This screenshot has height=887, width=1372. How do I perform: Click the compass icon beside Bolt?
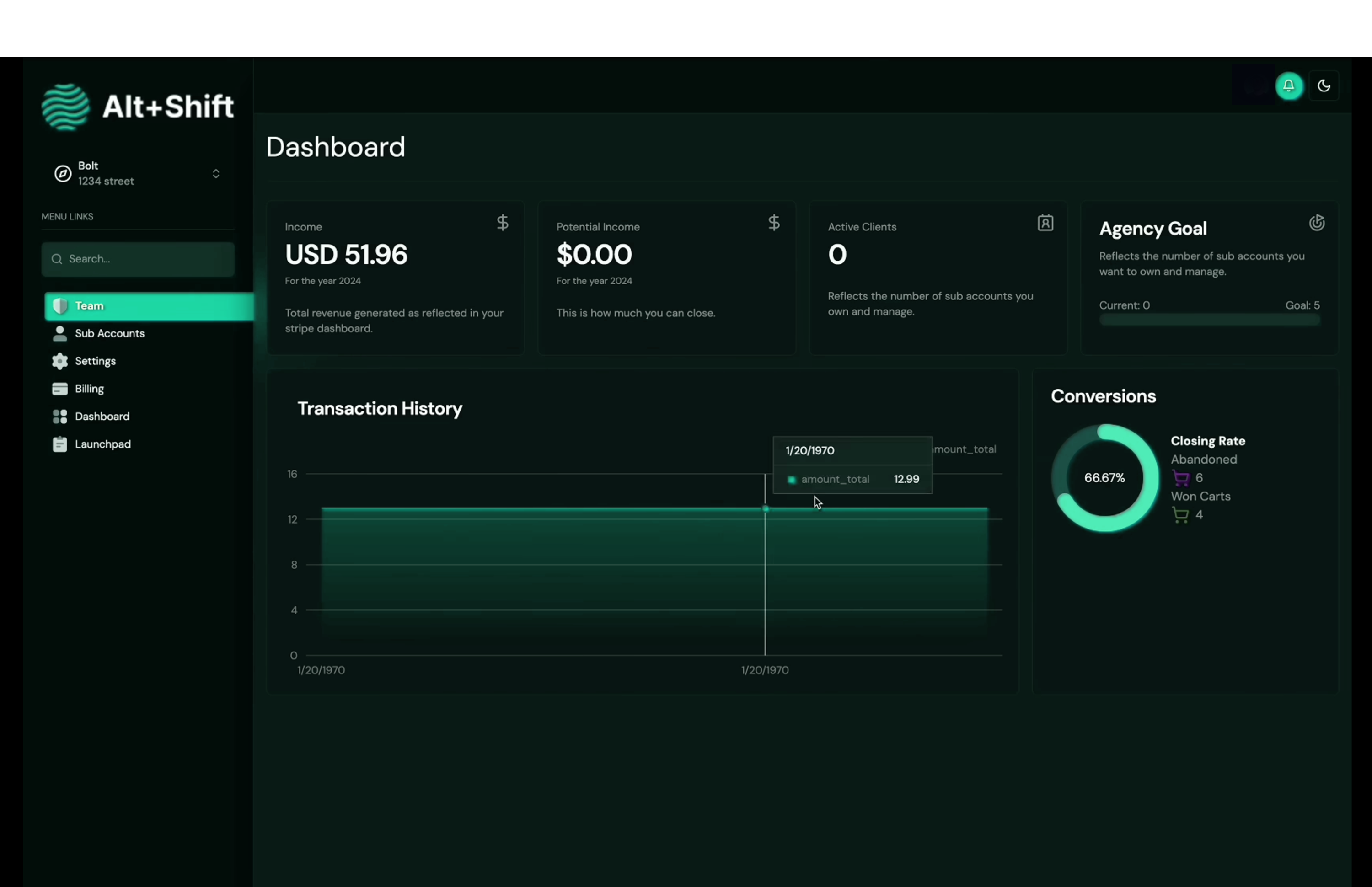point(63,173)
